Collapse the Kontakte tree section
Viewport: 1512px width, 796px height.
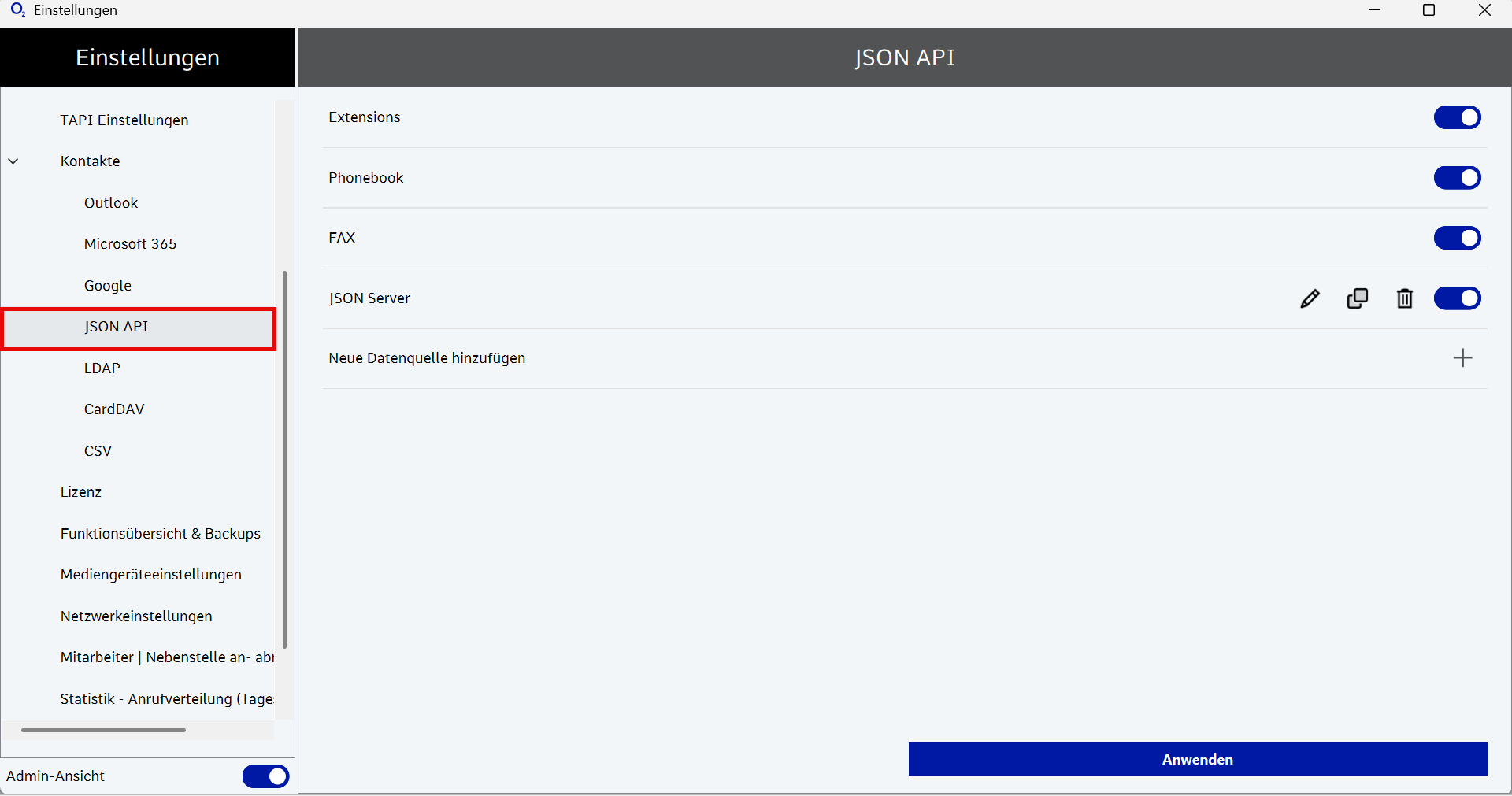[x=13, y=161]
